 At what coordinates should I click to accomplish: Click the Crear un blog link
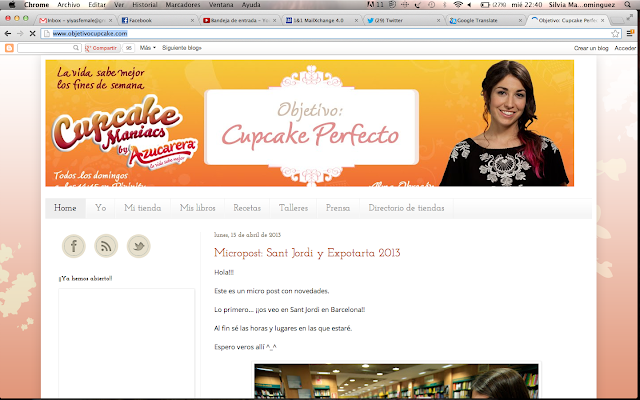pos(591,48)
